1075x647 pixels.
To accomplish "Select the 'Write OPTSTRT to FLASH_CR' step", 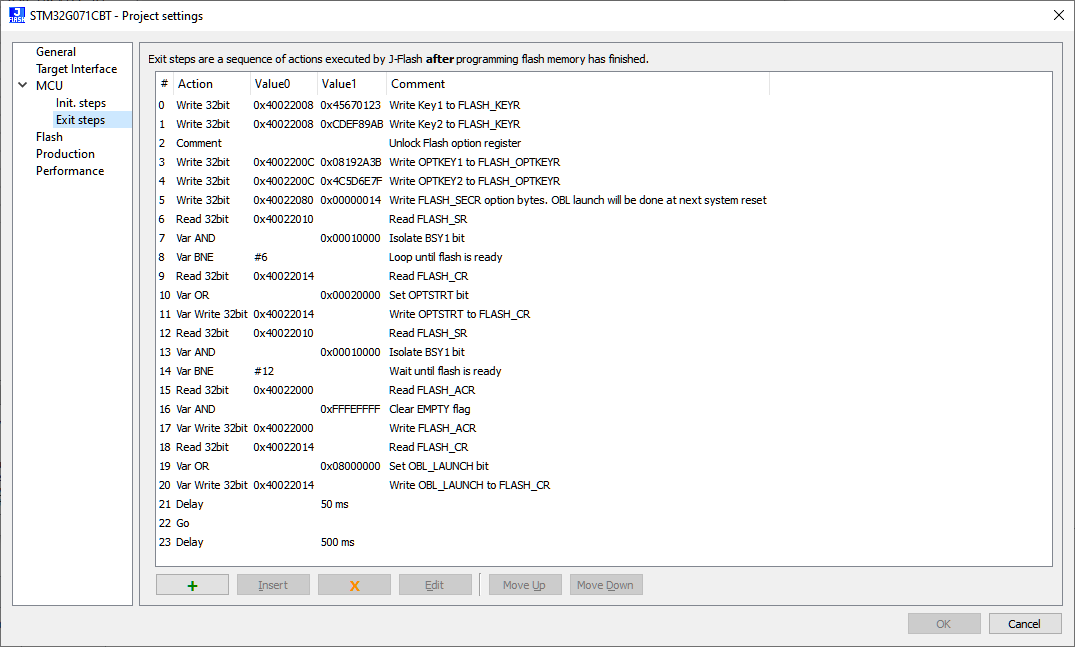I will (x=463, y=314).
